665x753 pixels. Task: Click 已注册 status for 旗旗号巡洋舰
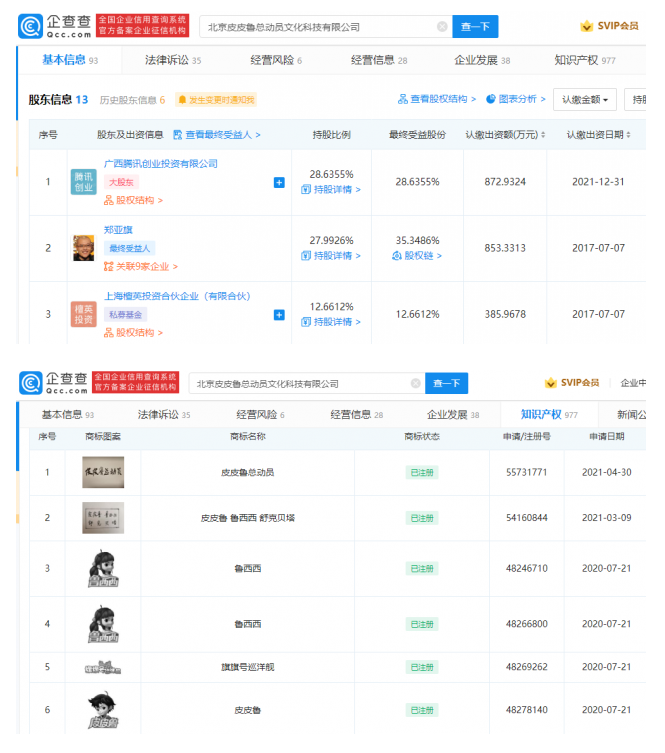click(422, 667)
